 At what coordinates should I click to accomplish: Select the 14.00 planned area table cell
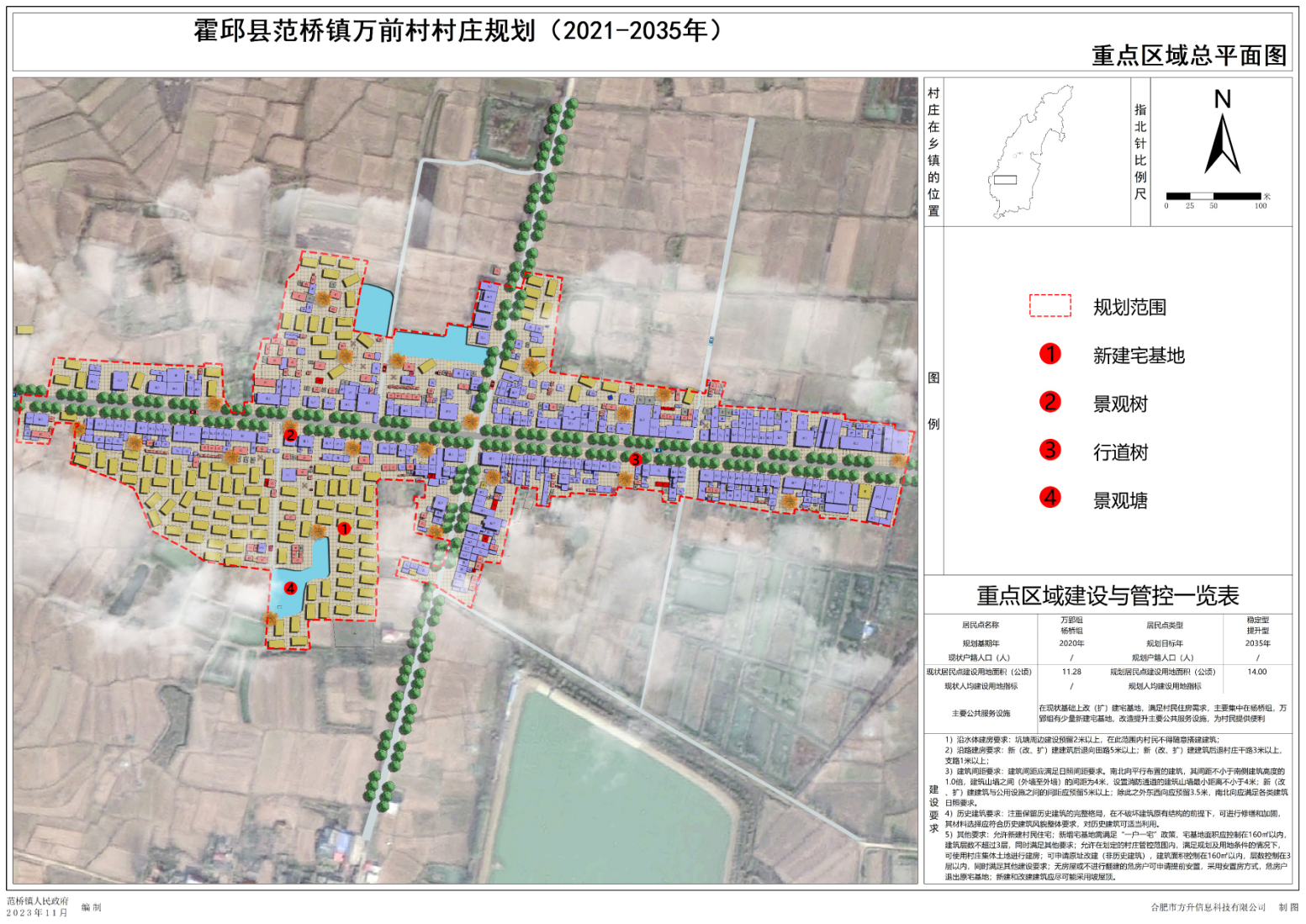click(1256, 672)
